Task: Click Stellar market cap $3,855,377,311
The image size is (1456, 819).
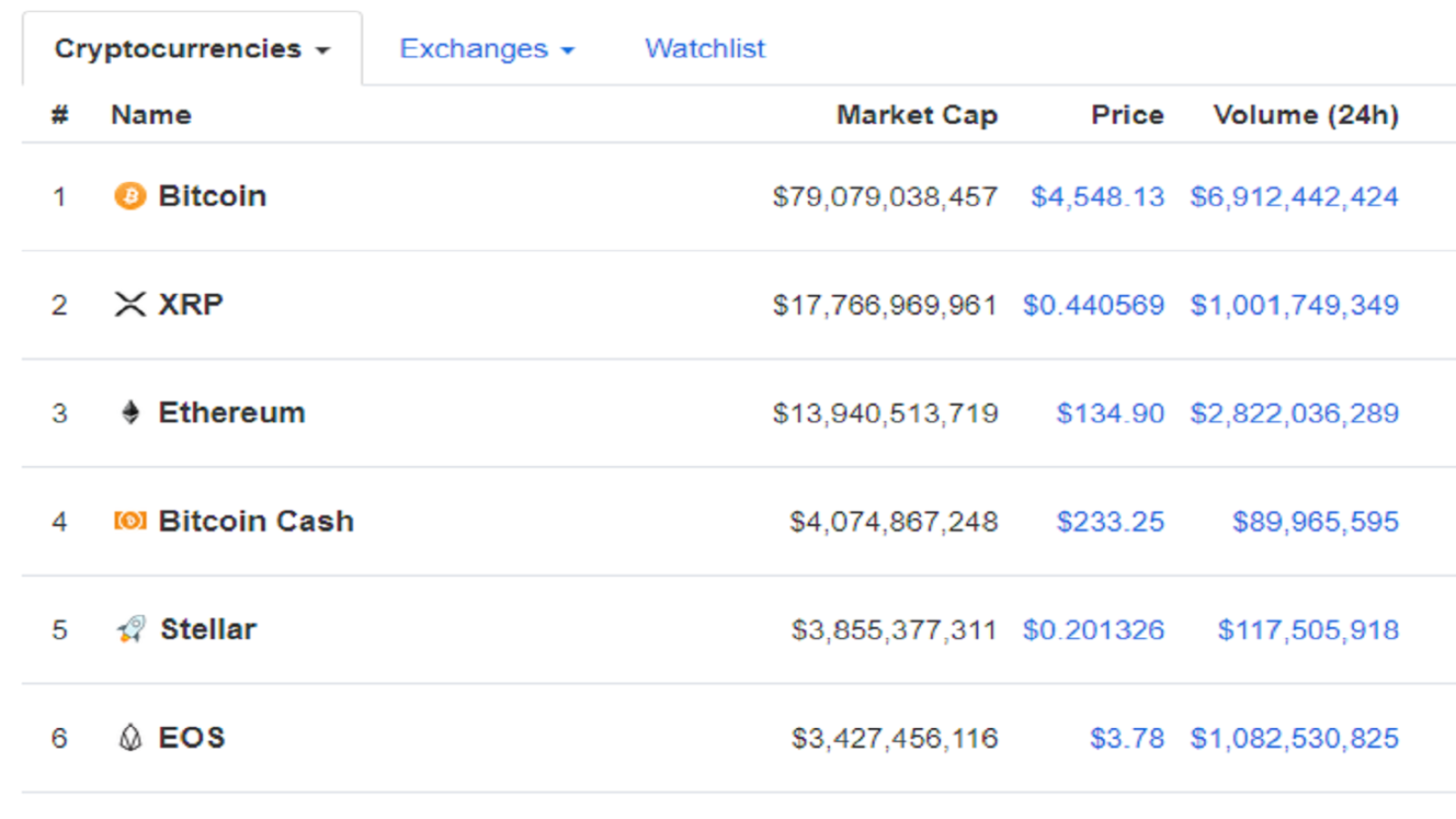Action: tap(895, 630)
